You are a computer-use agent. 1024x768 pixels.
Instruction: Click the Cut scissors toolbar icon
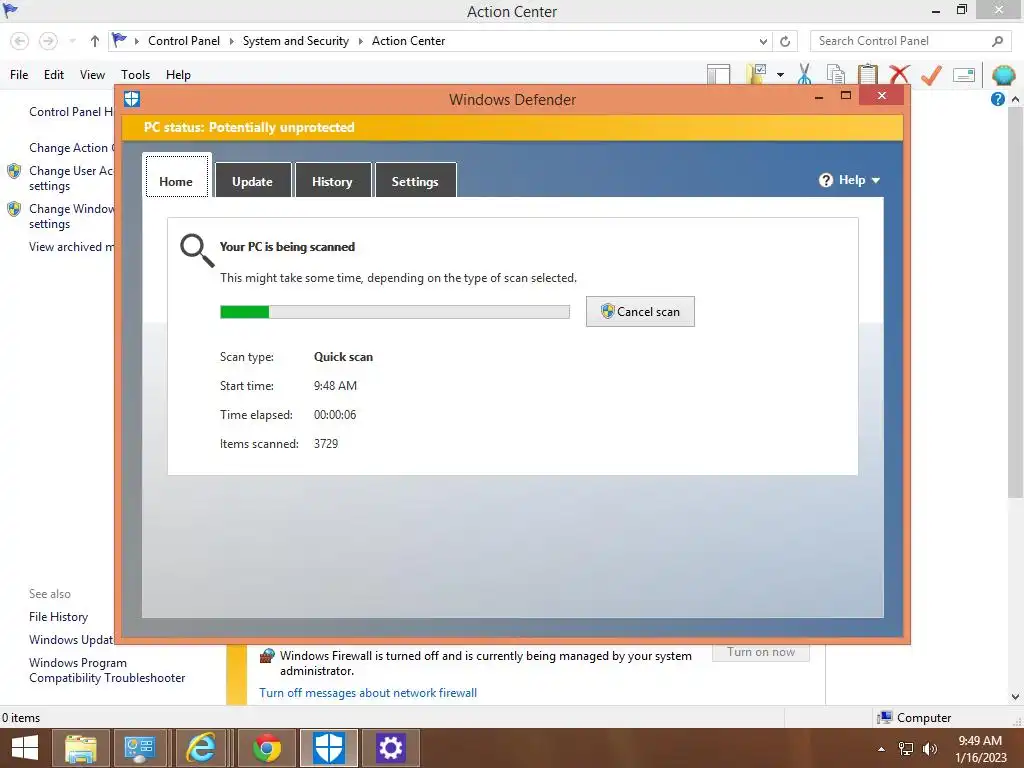805,74
